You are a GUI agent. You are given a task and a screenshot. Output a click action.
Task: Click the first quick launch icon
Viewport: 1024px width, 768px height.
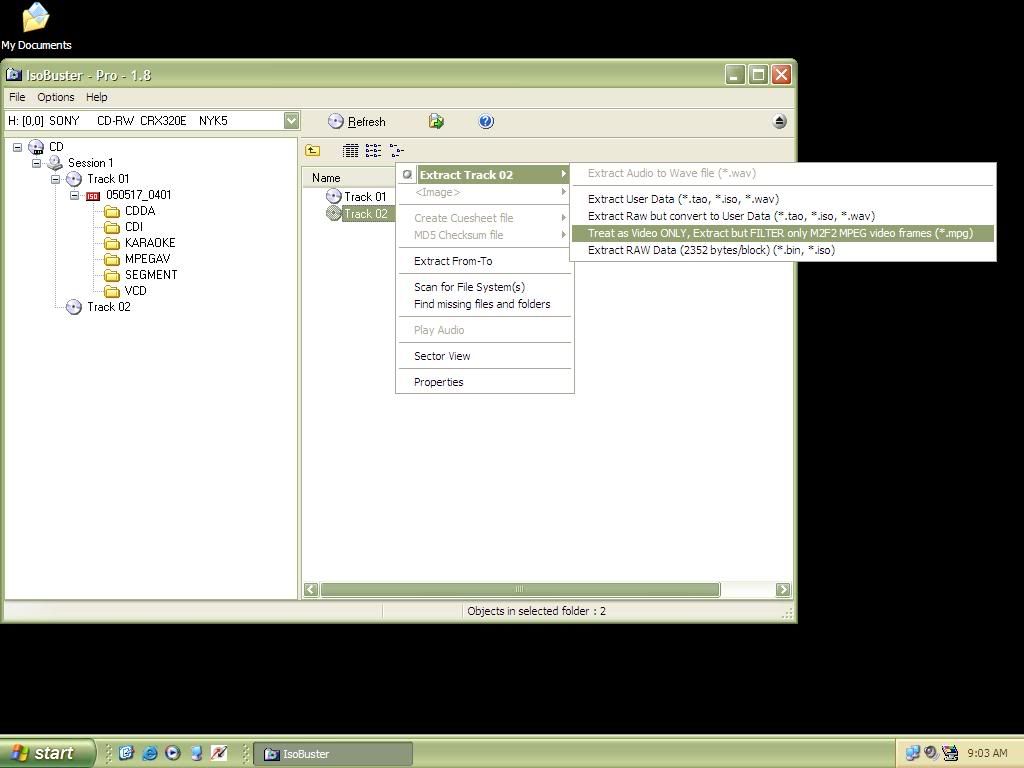[x=126, y=753]
